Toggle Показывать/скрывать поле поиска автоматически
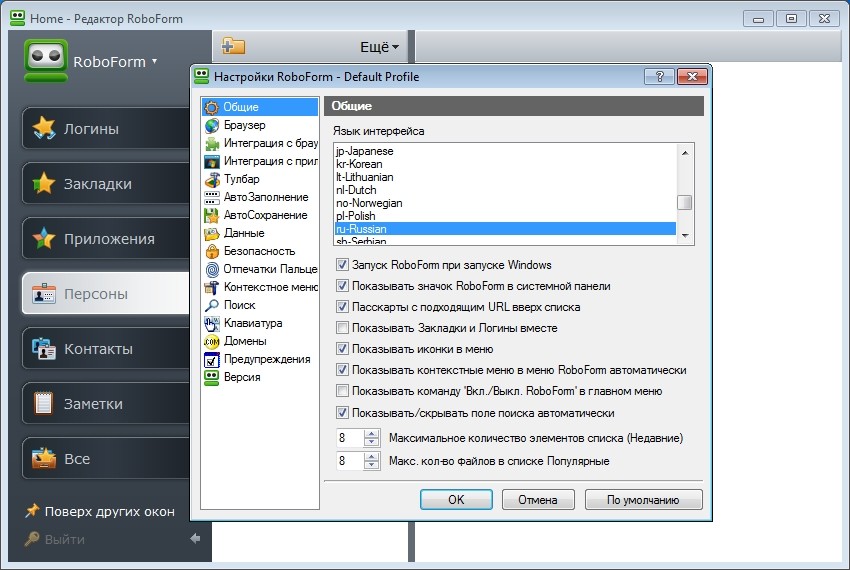 click(x=342, y=413)
